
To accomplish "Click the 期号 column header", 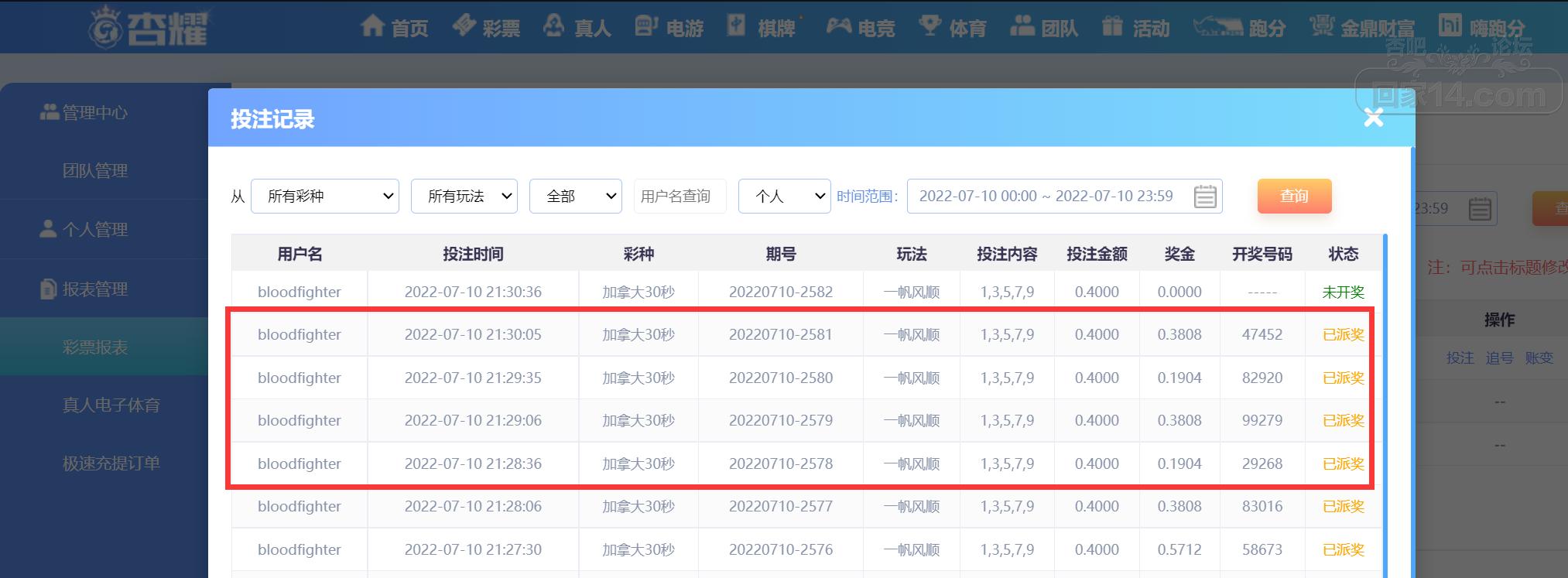I will [781, 254].
